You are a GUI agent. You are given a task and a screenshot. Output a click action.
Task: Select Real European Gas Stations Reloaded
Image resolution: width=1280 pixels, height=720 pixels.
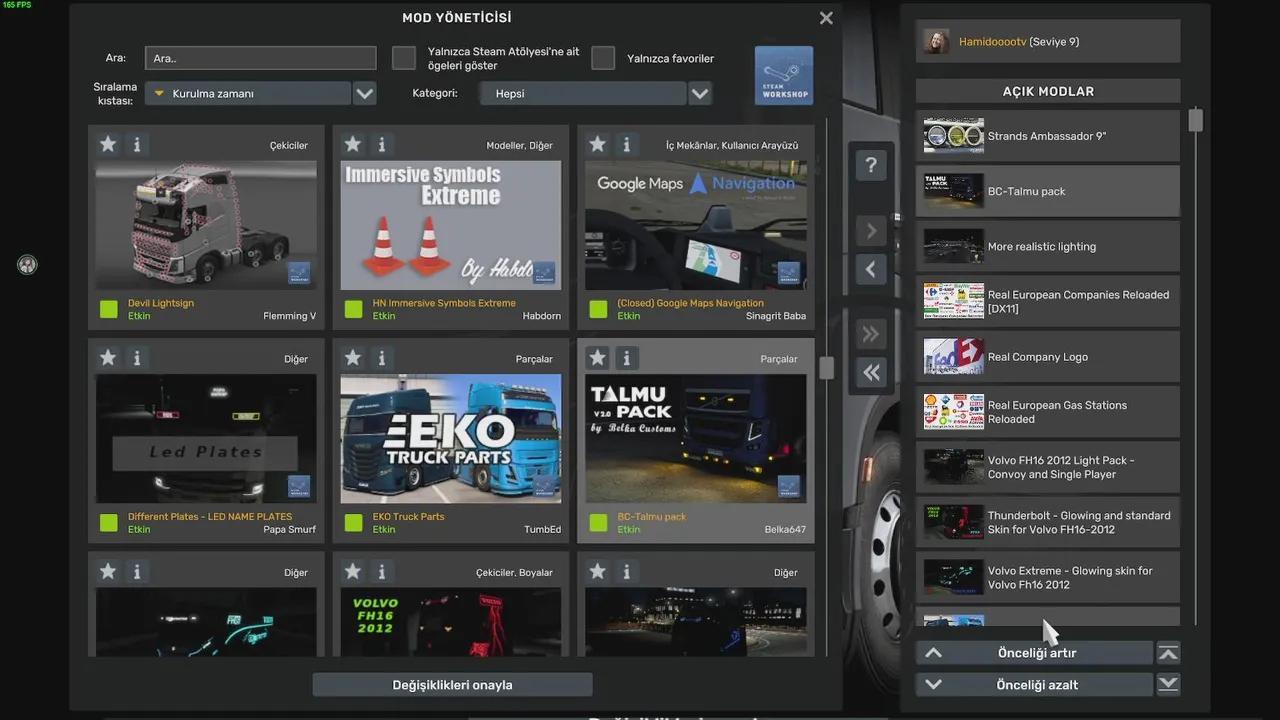click(x=1048, y=412)
